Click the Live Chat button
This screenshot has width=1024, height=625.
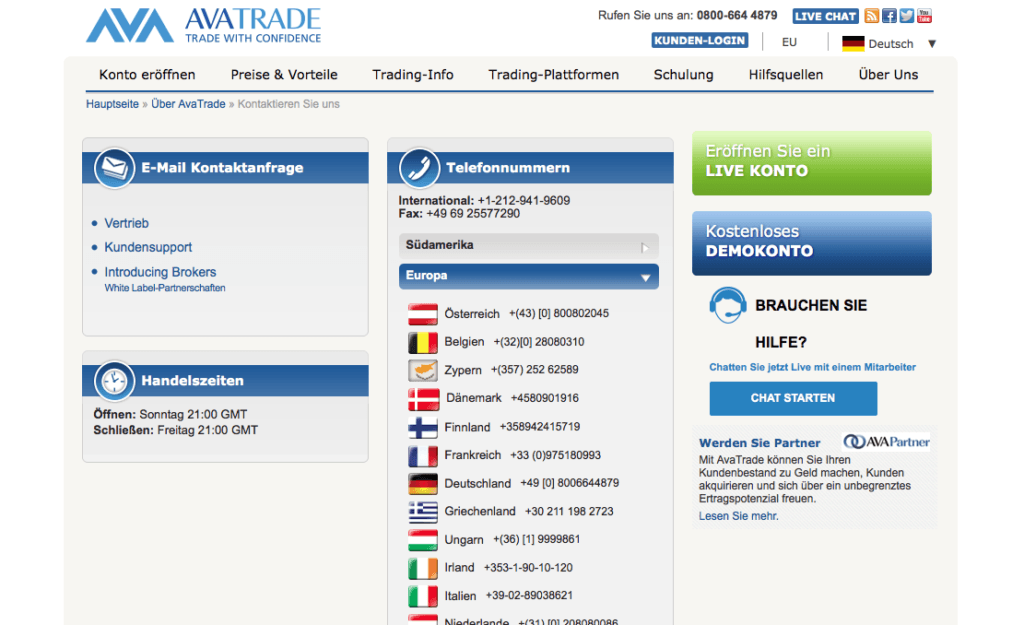[x=825, y=16]
